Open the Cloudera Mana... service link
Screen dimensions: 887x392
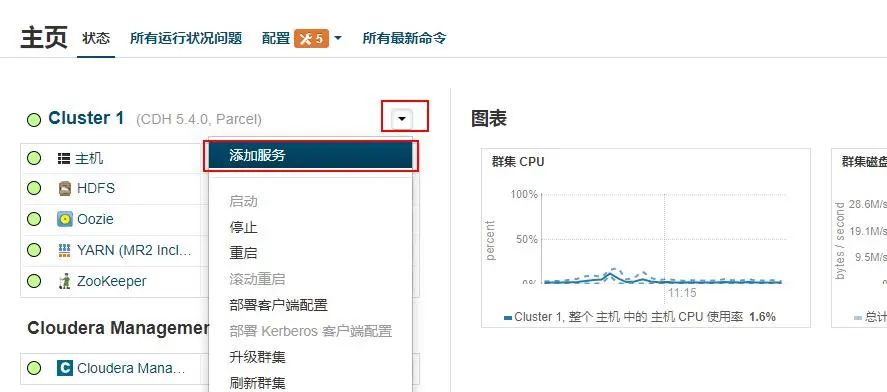(131, 369)
